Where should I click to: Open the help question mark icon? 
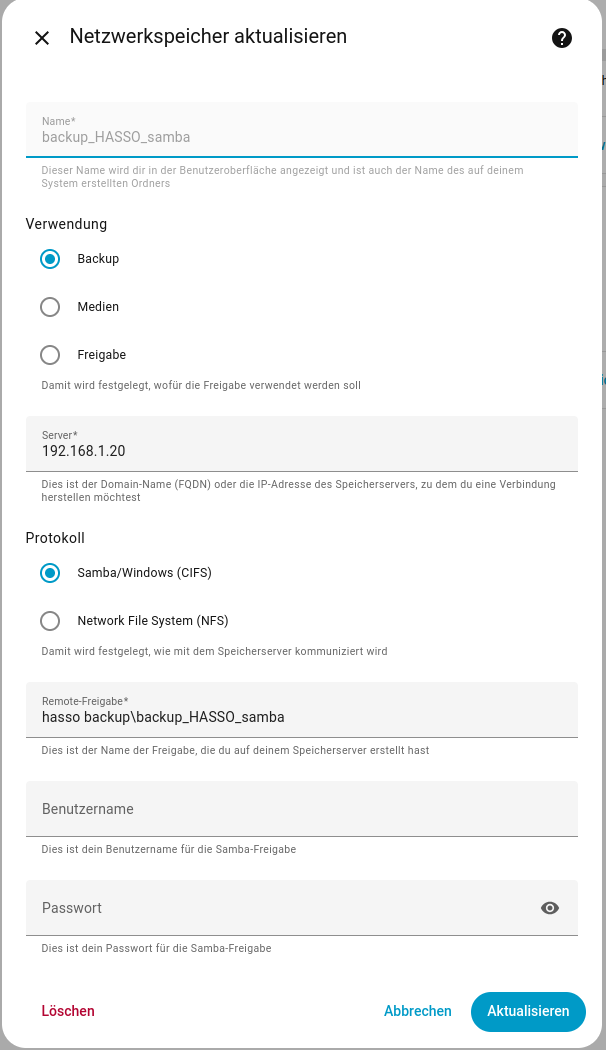point(562,38)
